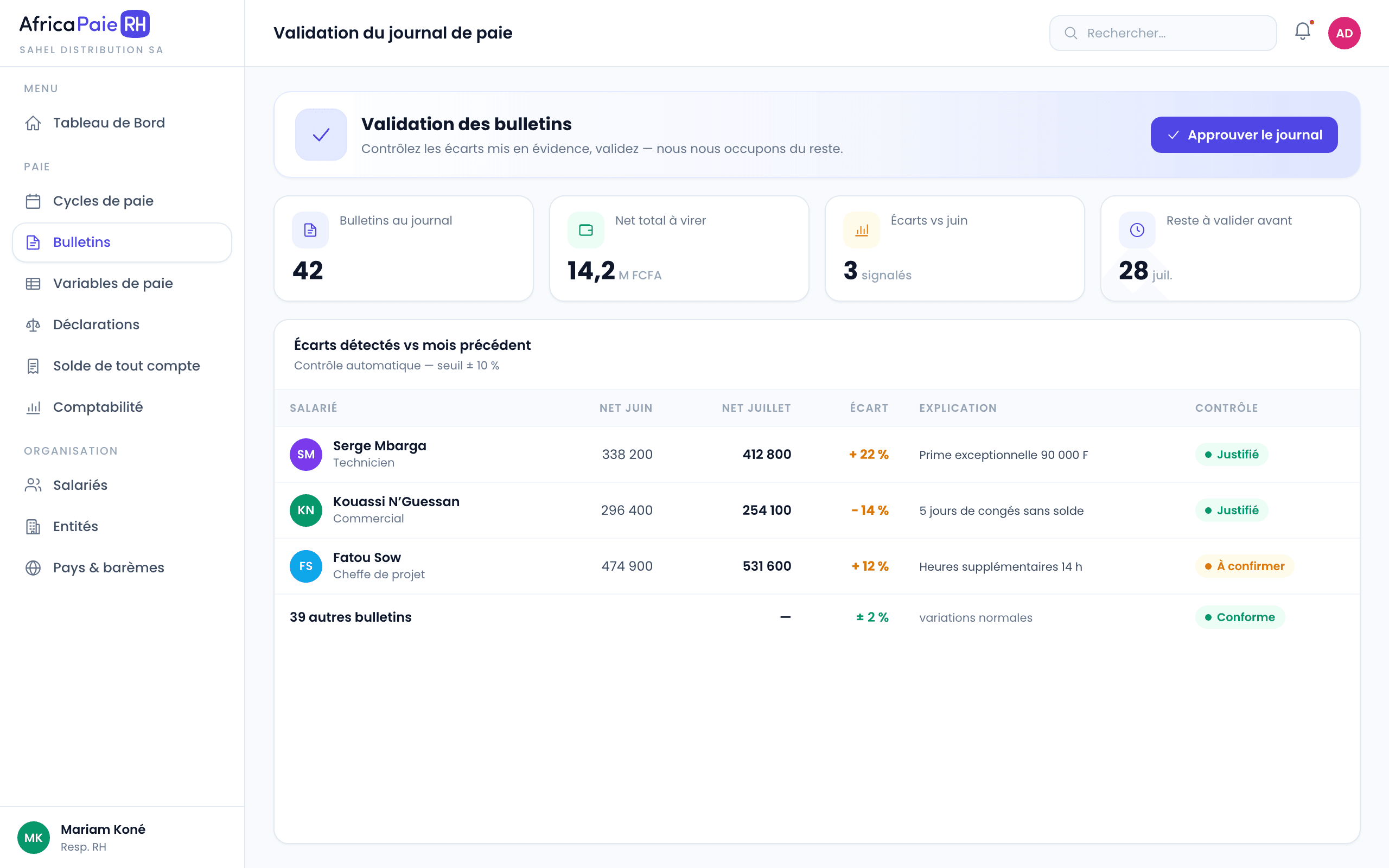Go to Cycles de paie
Image resolution: width=1389 pixels, height=868 pixels.
[122, 201]
